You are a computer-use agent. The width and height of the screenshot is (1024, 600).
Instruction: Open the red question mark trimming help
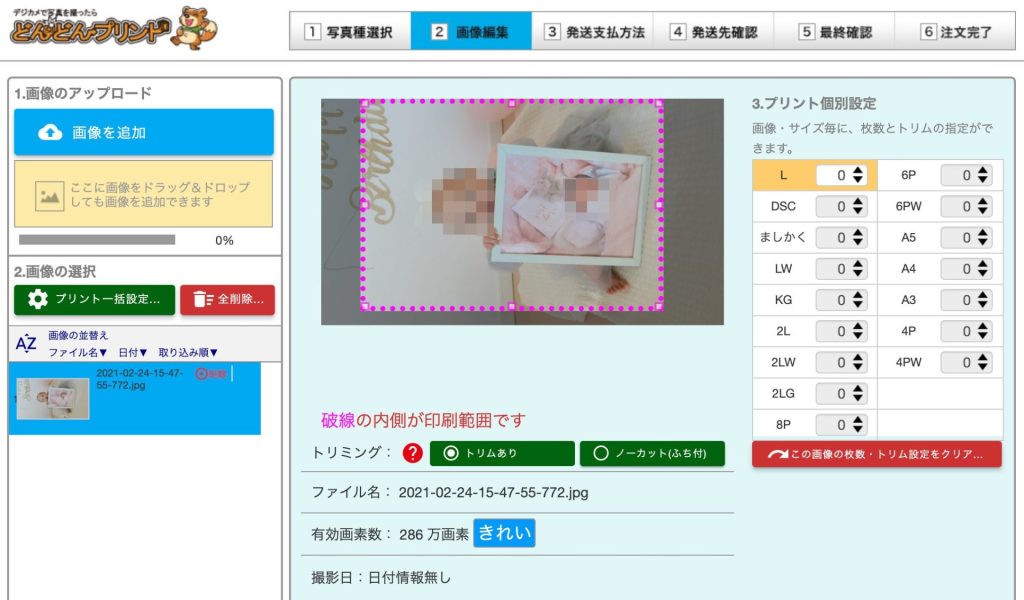pyautogui.click(x=413, y=453)
